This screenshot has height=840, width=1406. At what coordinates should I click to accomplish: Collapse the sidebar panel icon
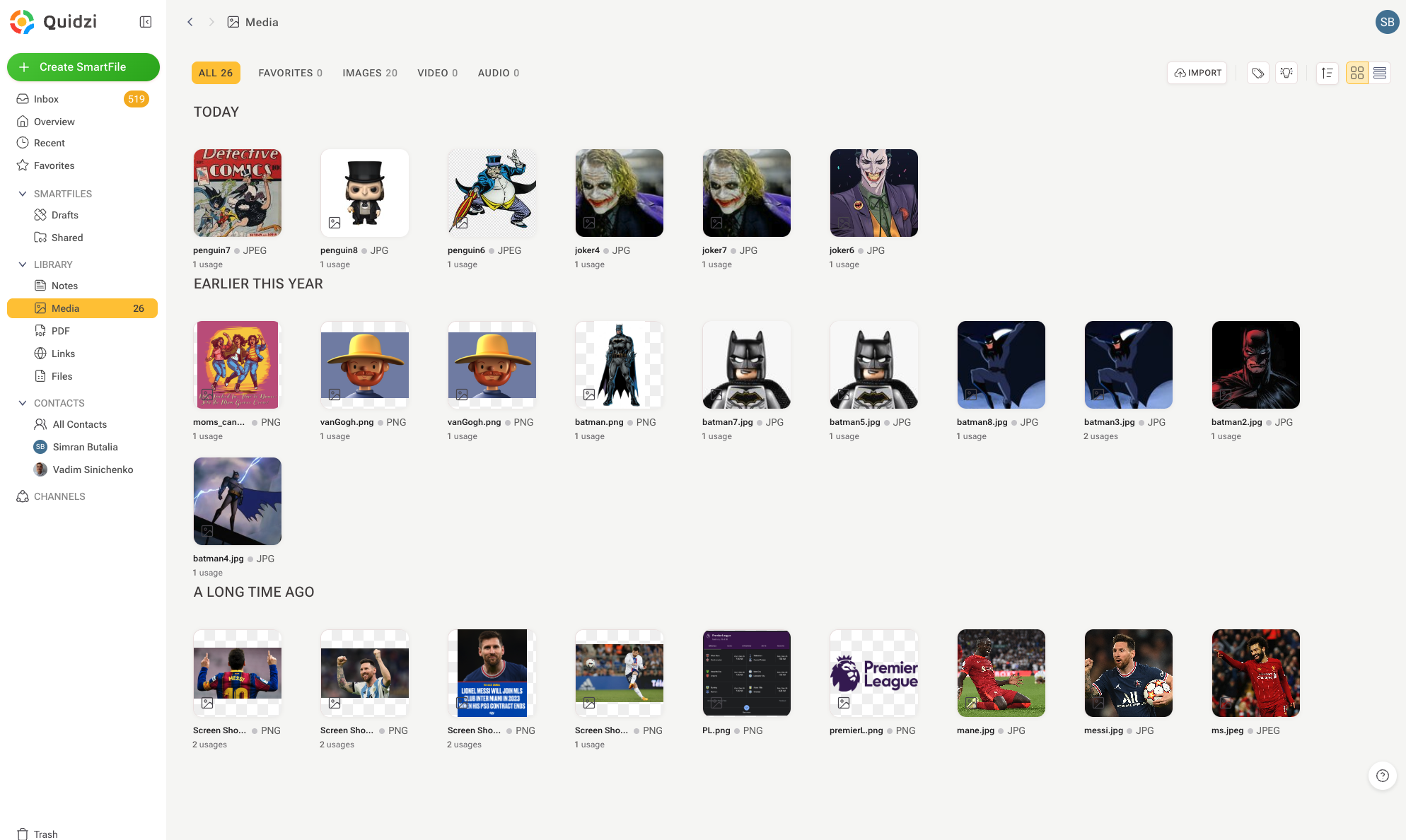pyautogui.click(x=146, y=22)
